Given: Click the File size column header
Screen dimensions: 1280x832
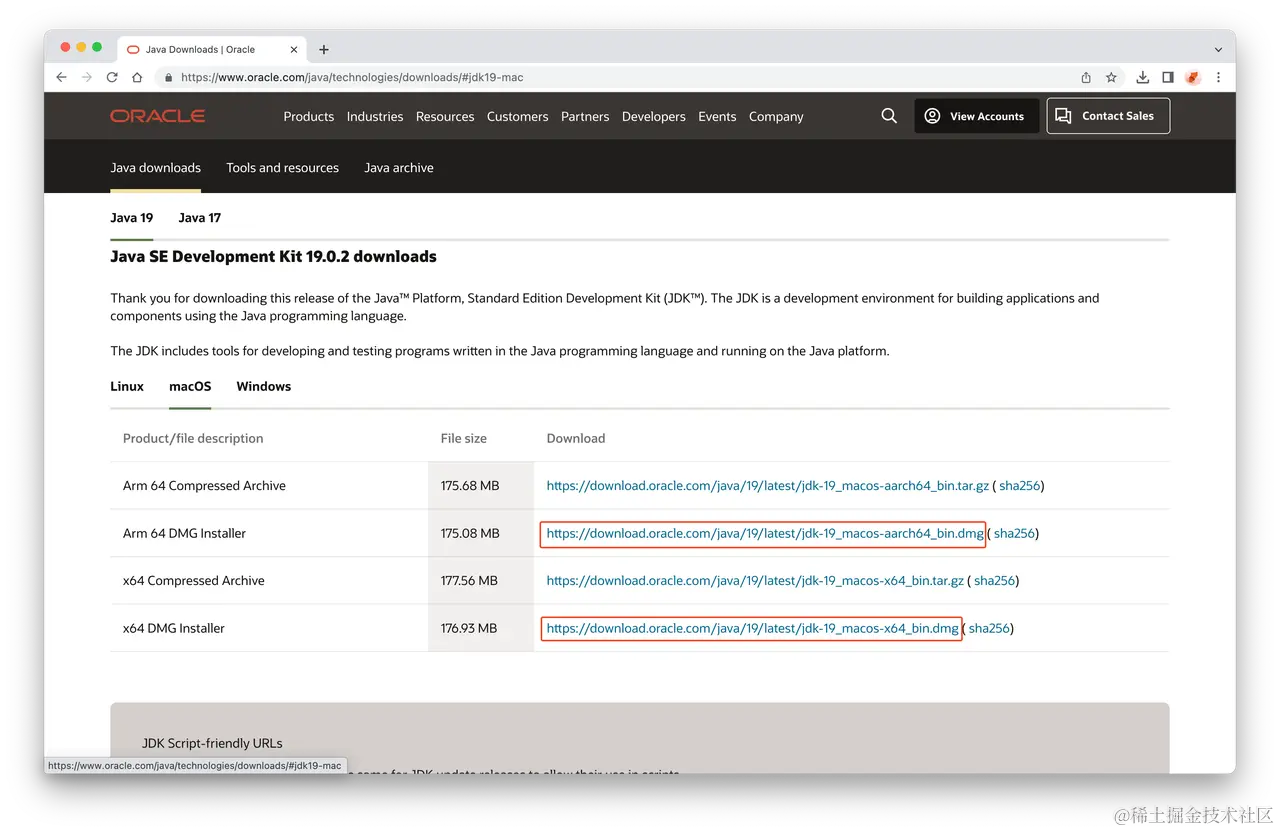Looking at the screenshot, I should point(464,439).
